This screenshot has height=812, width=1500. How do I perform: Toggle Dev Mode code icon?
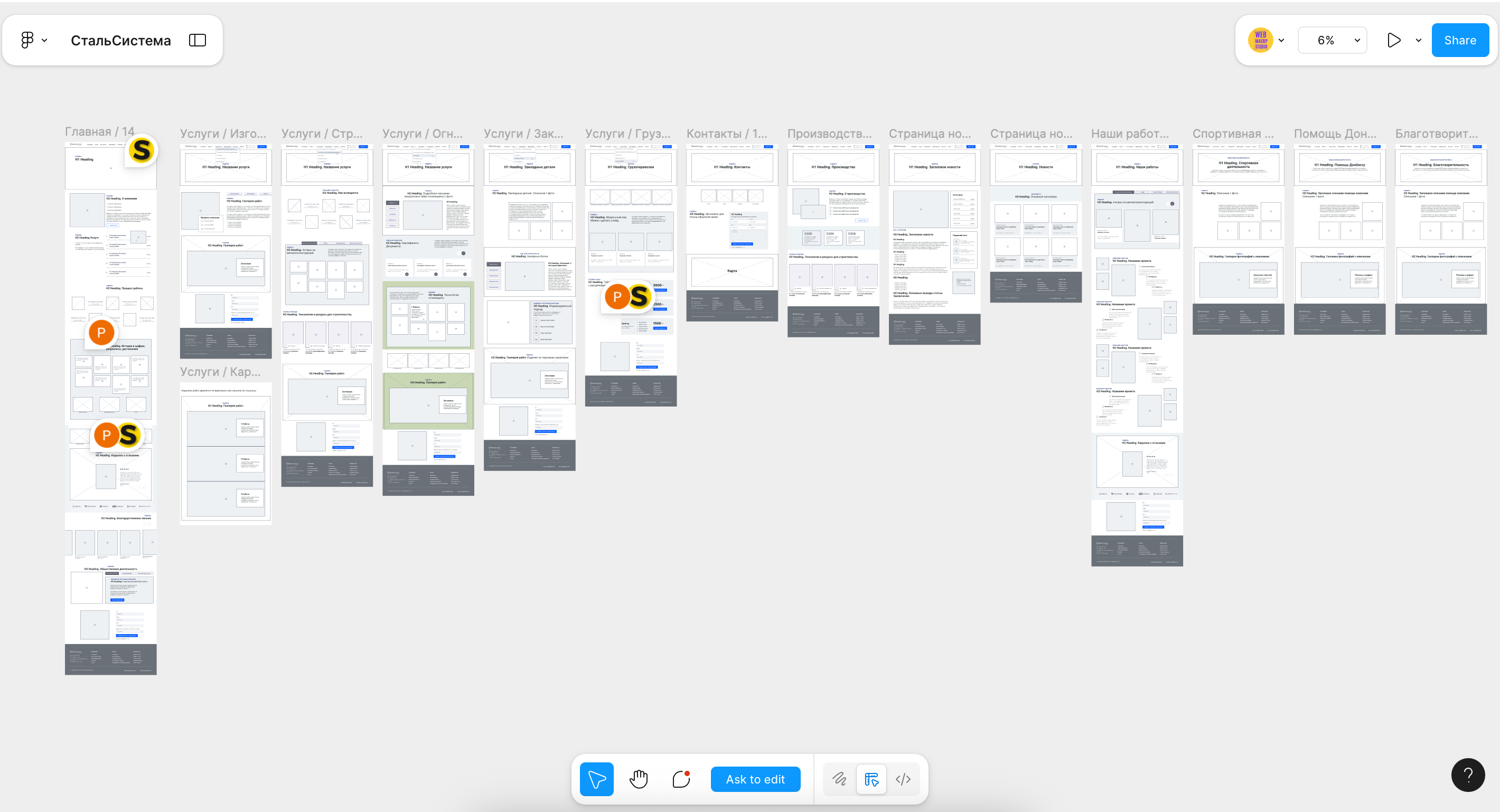[x=903, y=779]
